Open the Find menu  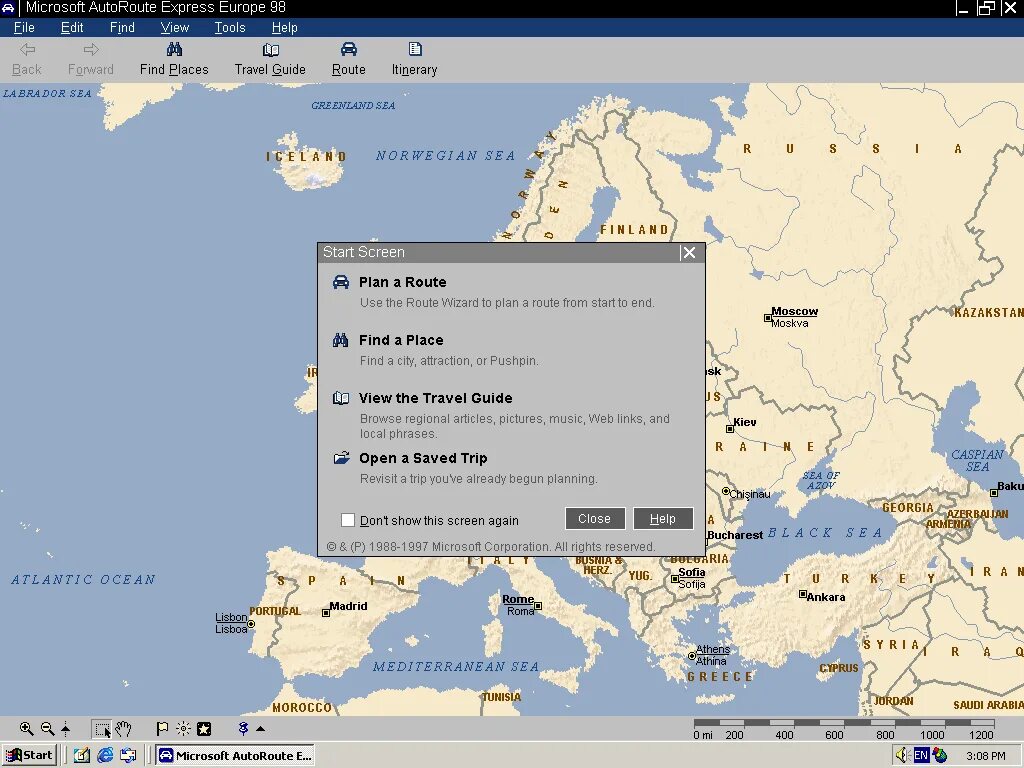coord(122,27)
